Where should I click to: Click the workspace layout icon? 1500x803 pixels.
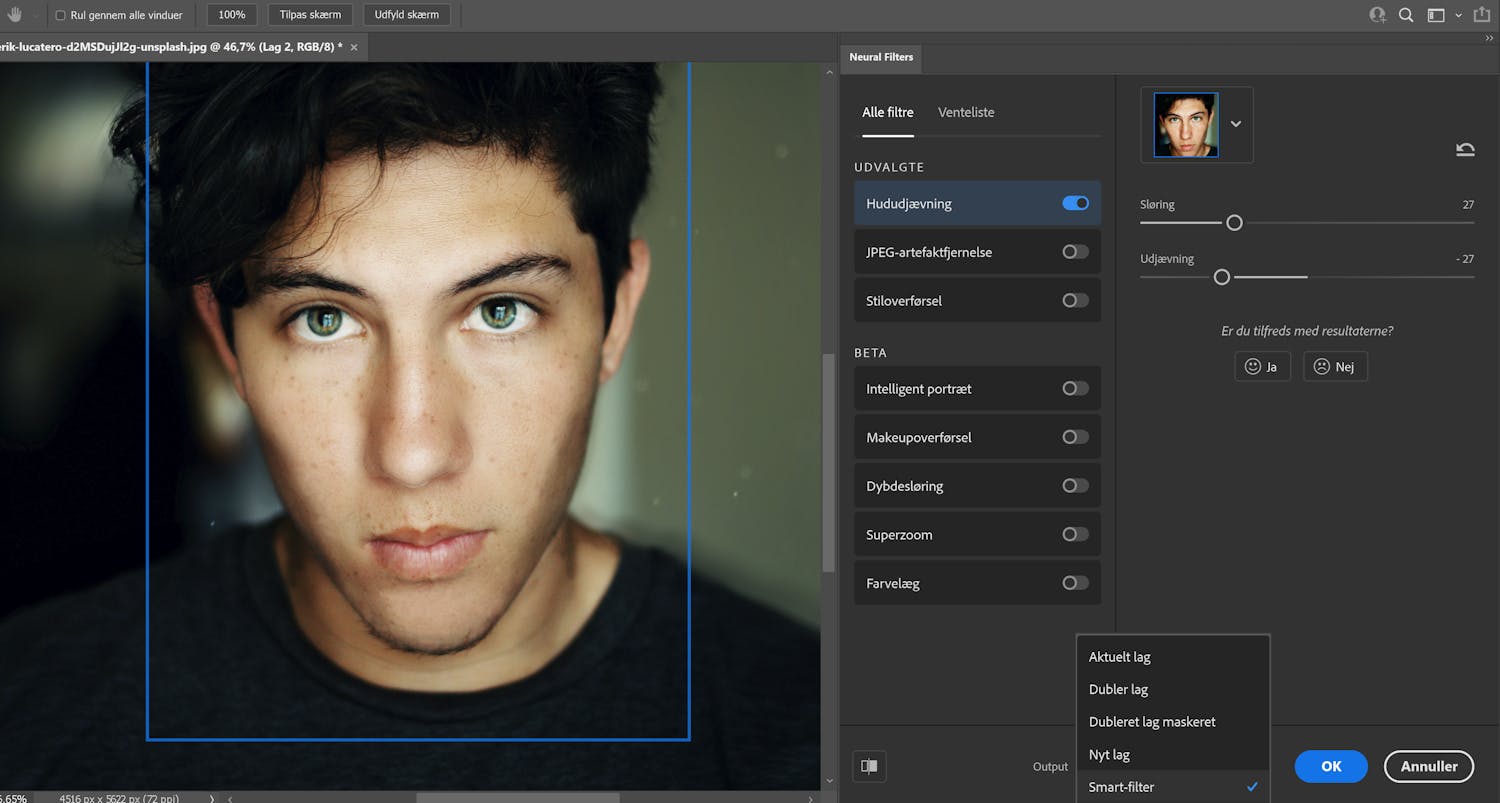coord(1436,15)
